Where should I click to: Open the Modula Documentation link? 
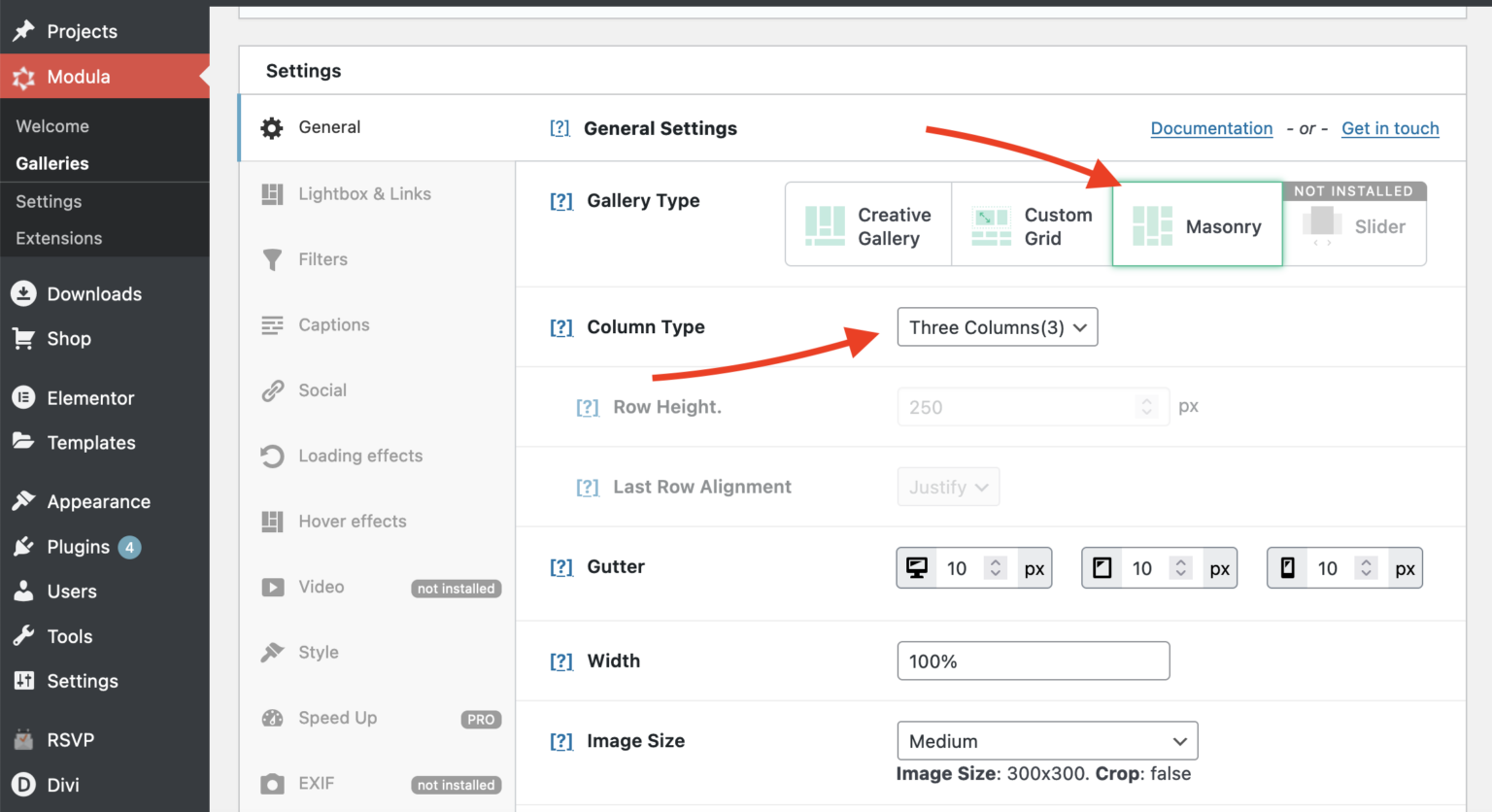pos(1211,128)
